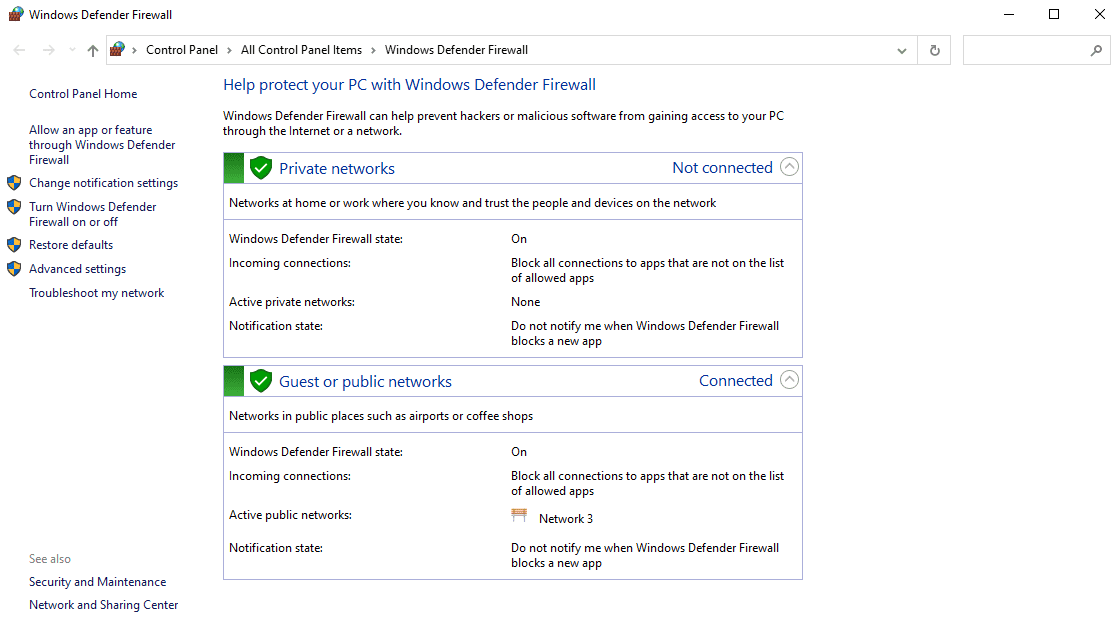Collapse the Private networks section

click(789, 167)
